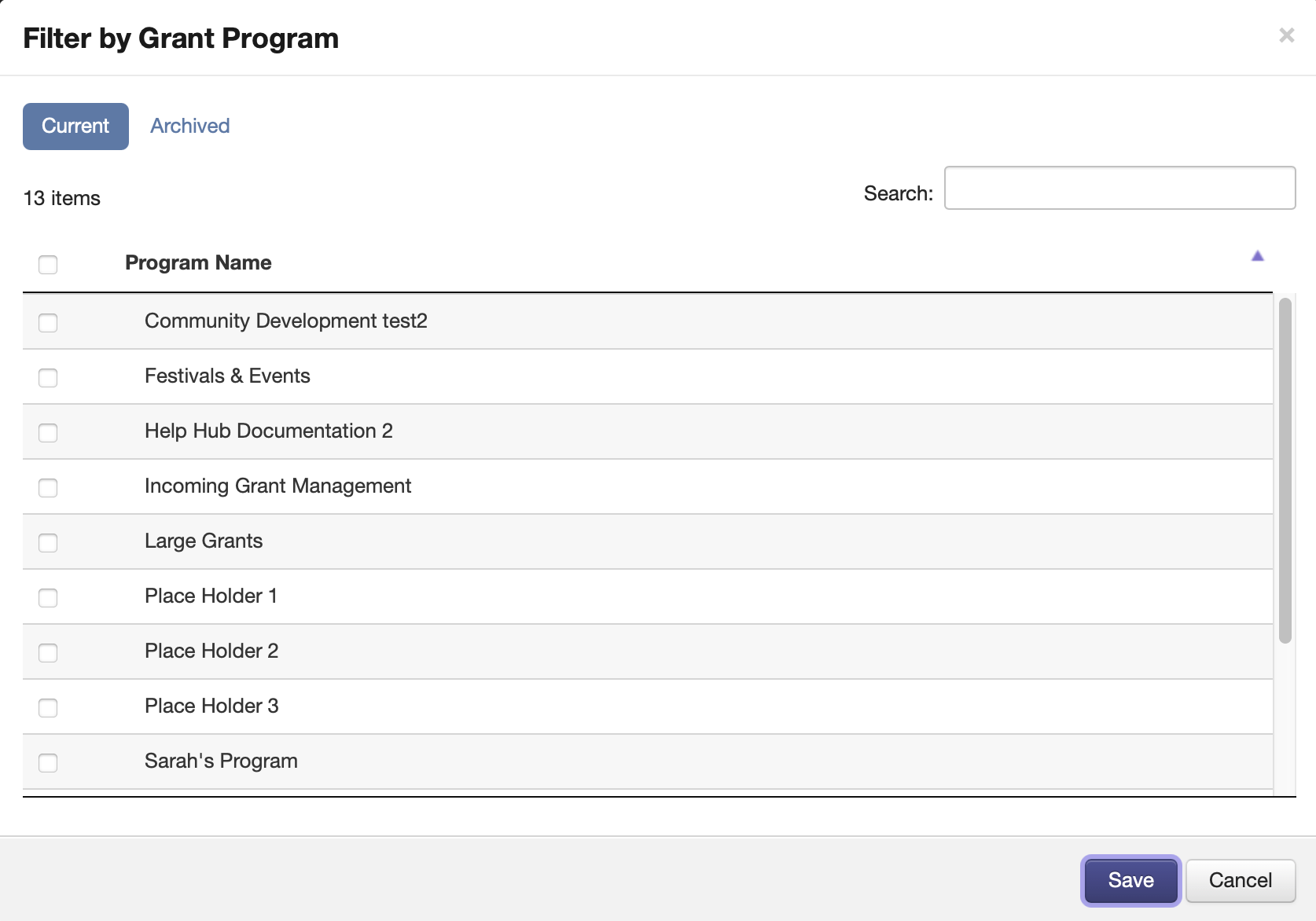The image size is (1316, 921).
Task: Select the Current tab
Action: pyautogui.click(x=75, y=126)
